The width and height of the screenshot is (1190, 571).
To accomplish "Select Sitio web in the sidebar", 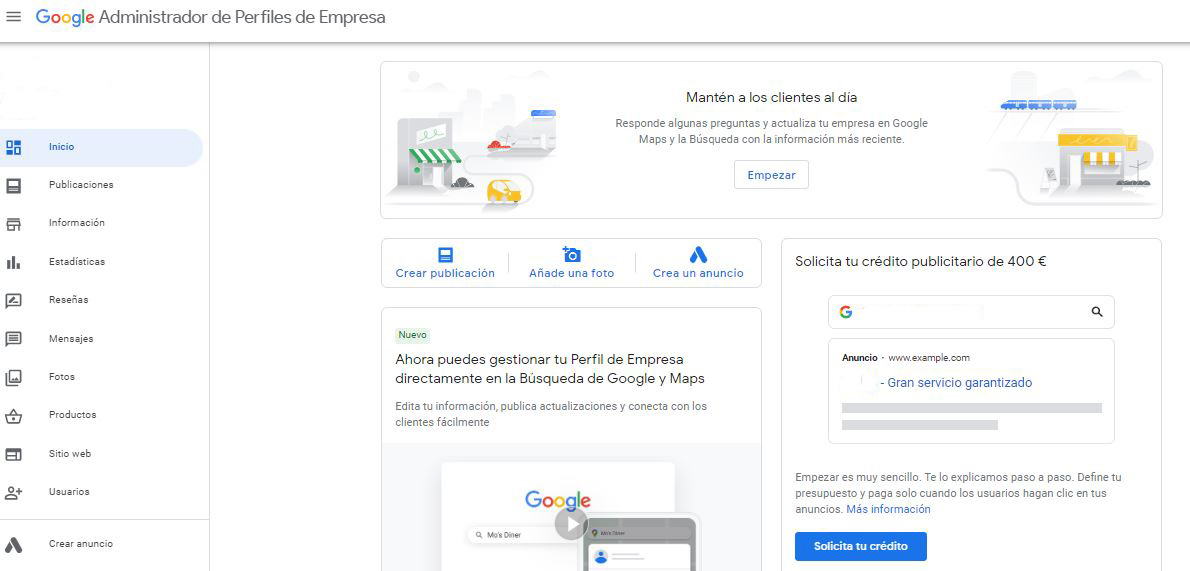I will (70, 454).
